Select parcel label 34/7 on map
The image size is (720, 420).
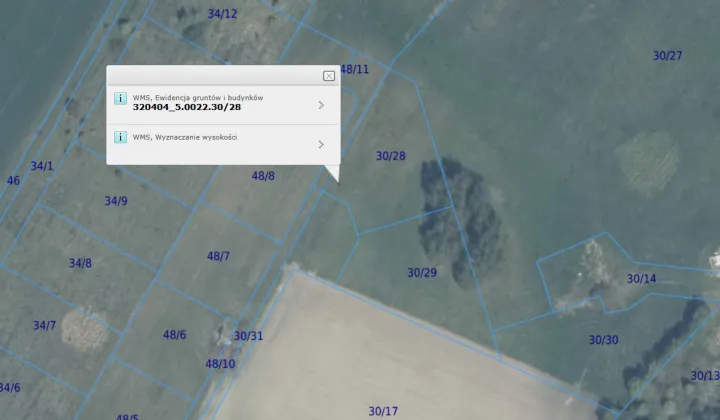[44, 326]
